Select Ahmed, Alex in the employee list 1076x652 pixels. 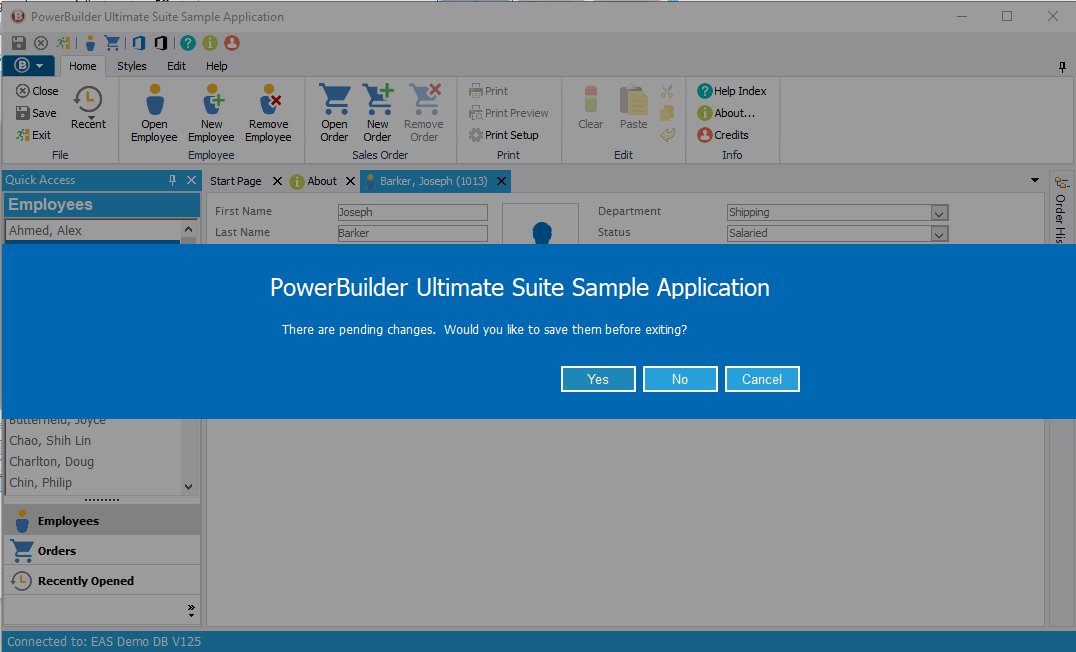(x=93, y=231)
